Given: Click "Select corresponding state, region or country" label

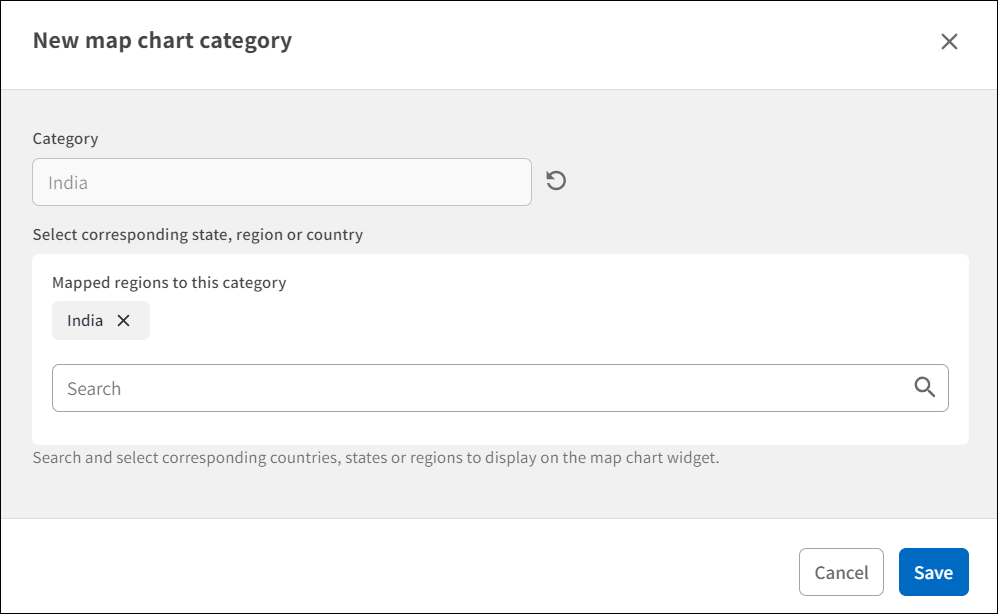Looking at the screenshot, I should [x=197, y=235].
